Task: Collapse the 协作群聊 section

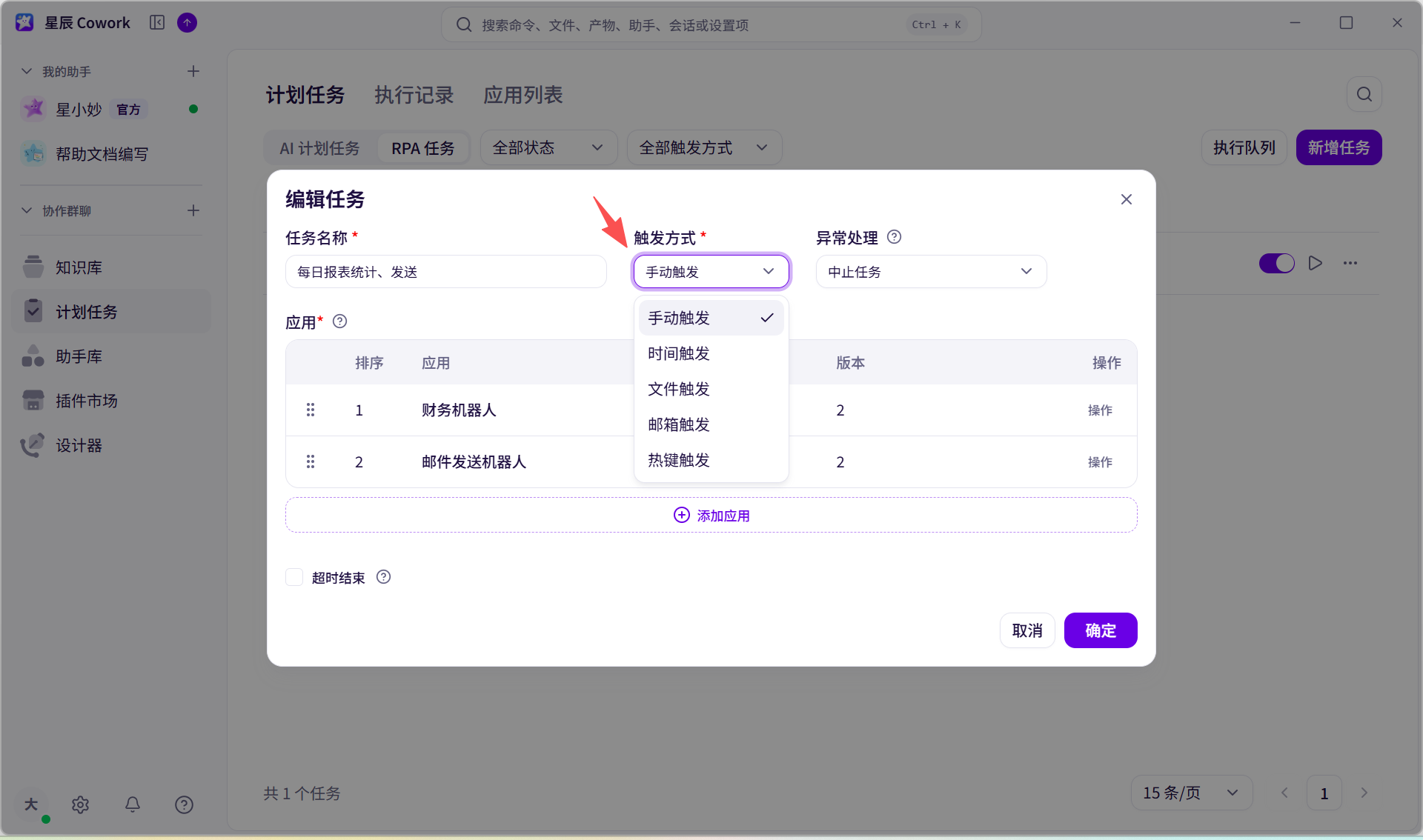Action: pyautogui.click(x=27, y=210)
